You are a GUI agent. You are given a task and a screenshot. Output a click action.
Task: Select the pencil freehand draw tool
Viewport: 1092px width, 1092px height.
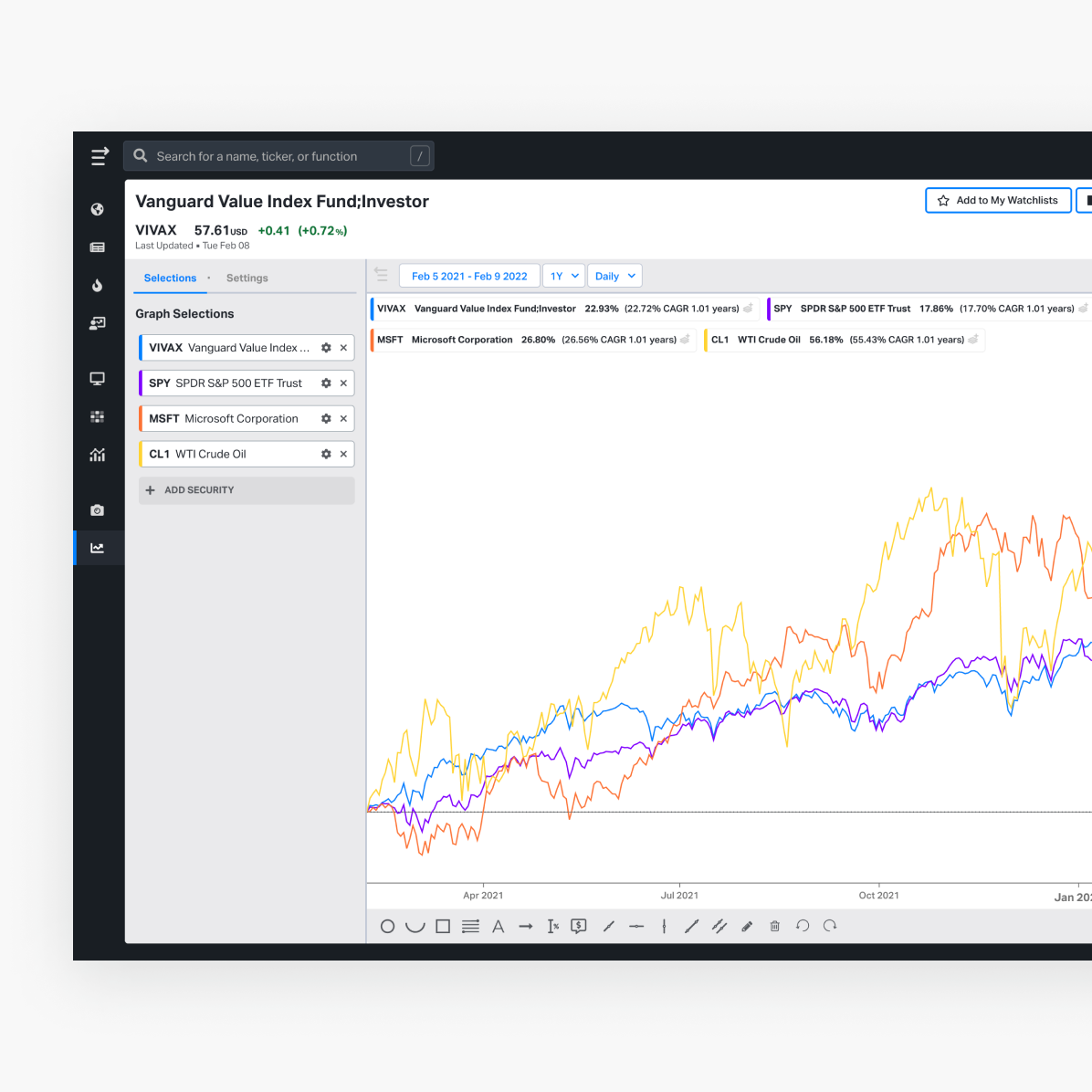(747, 926)
